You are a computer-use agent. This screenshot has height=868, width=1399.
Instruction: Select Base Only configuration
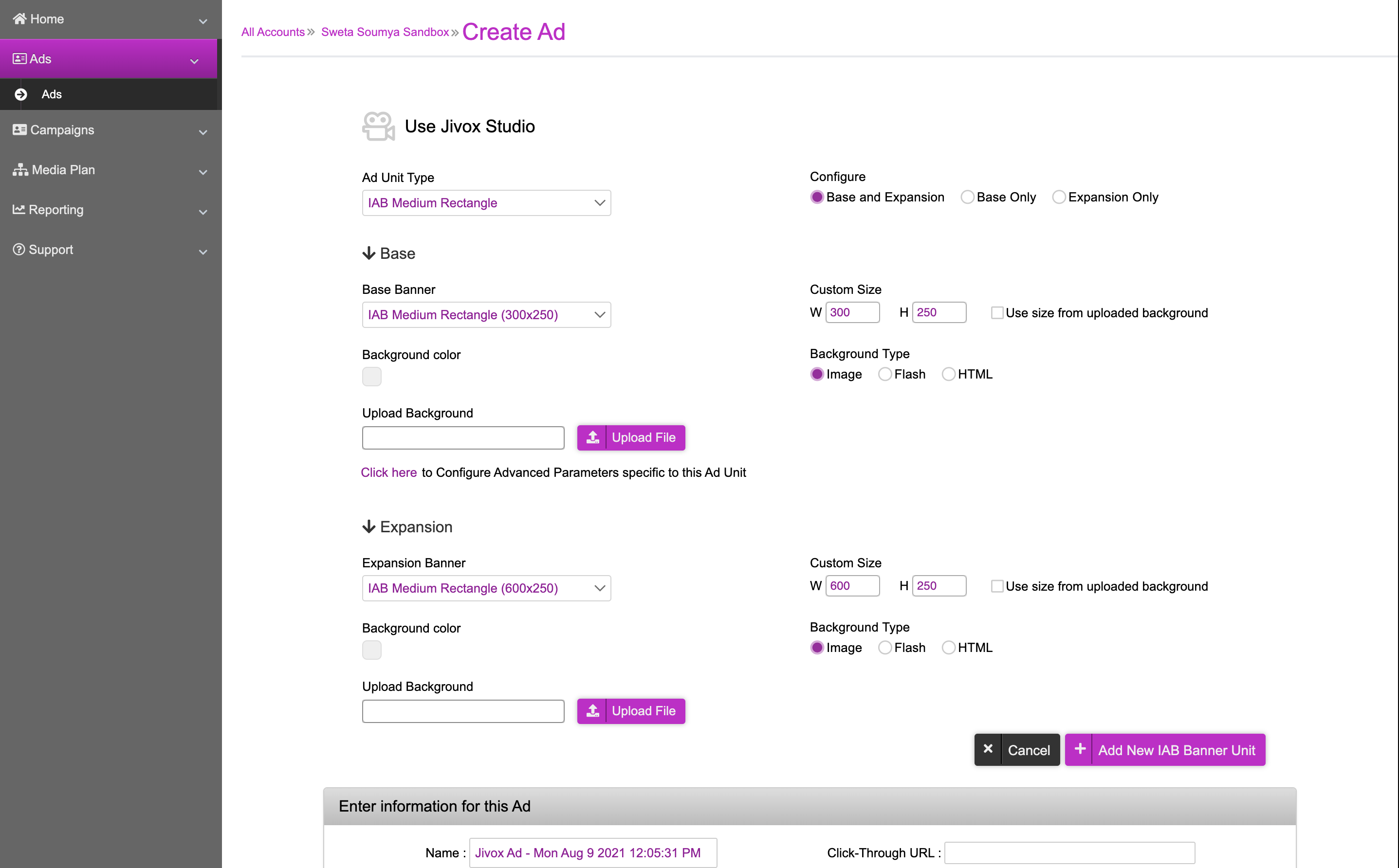967,197
